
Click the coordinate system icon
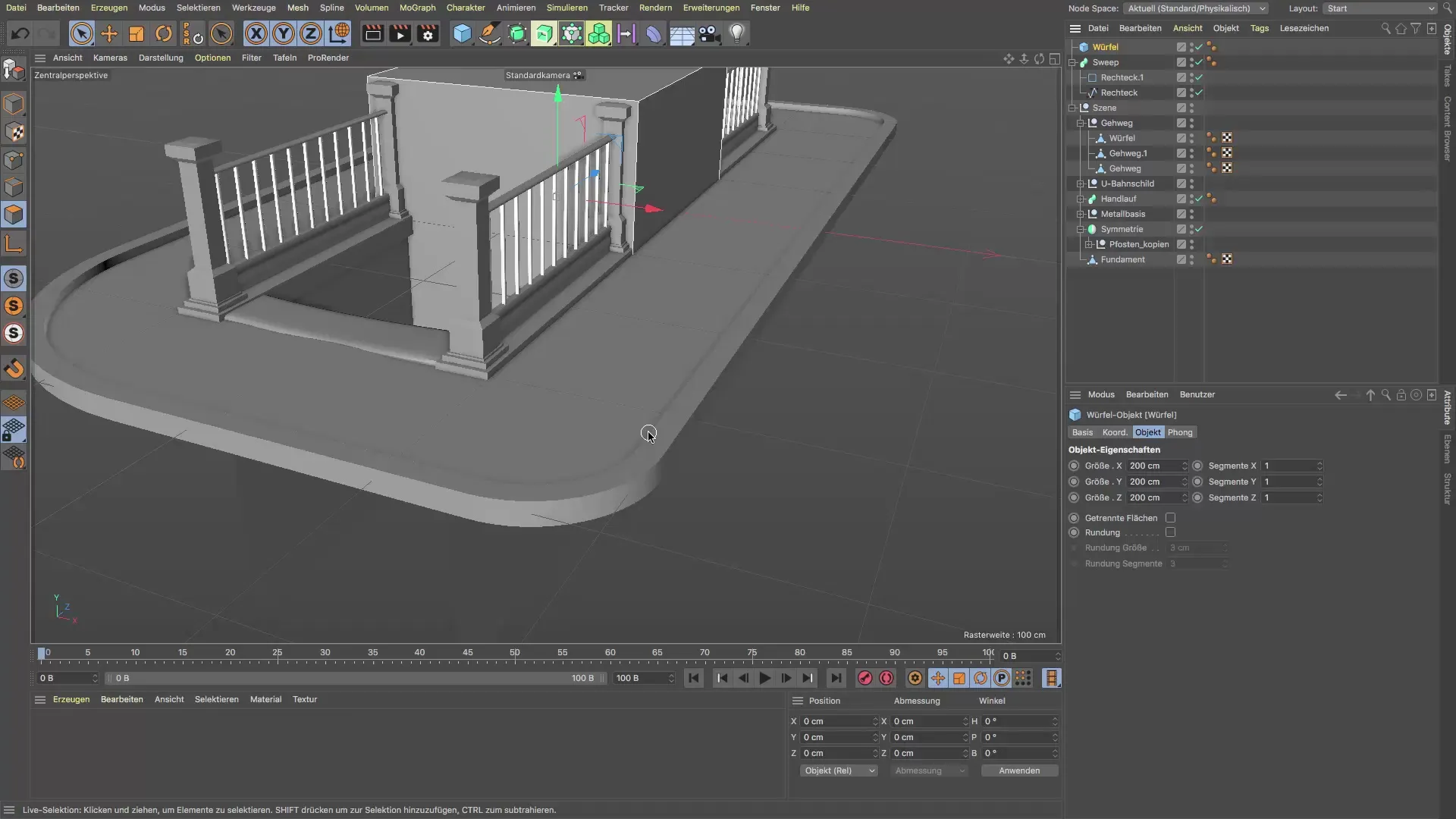coord(339,33)
